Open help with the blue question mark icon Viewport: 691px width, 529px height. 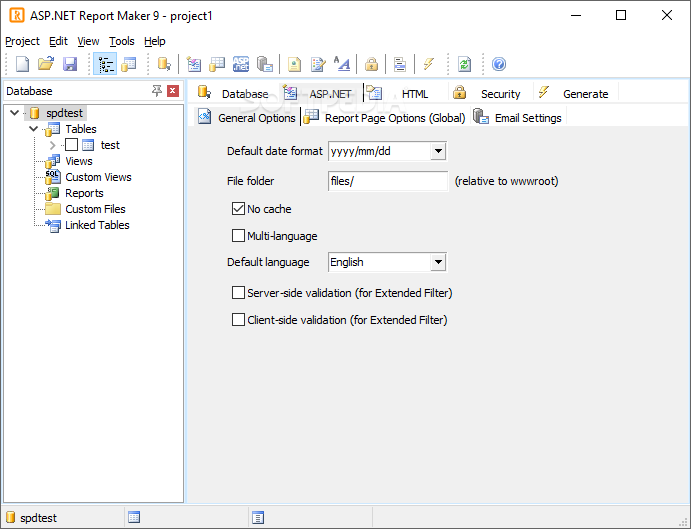tap(499, 64)
